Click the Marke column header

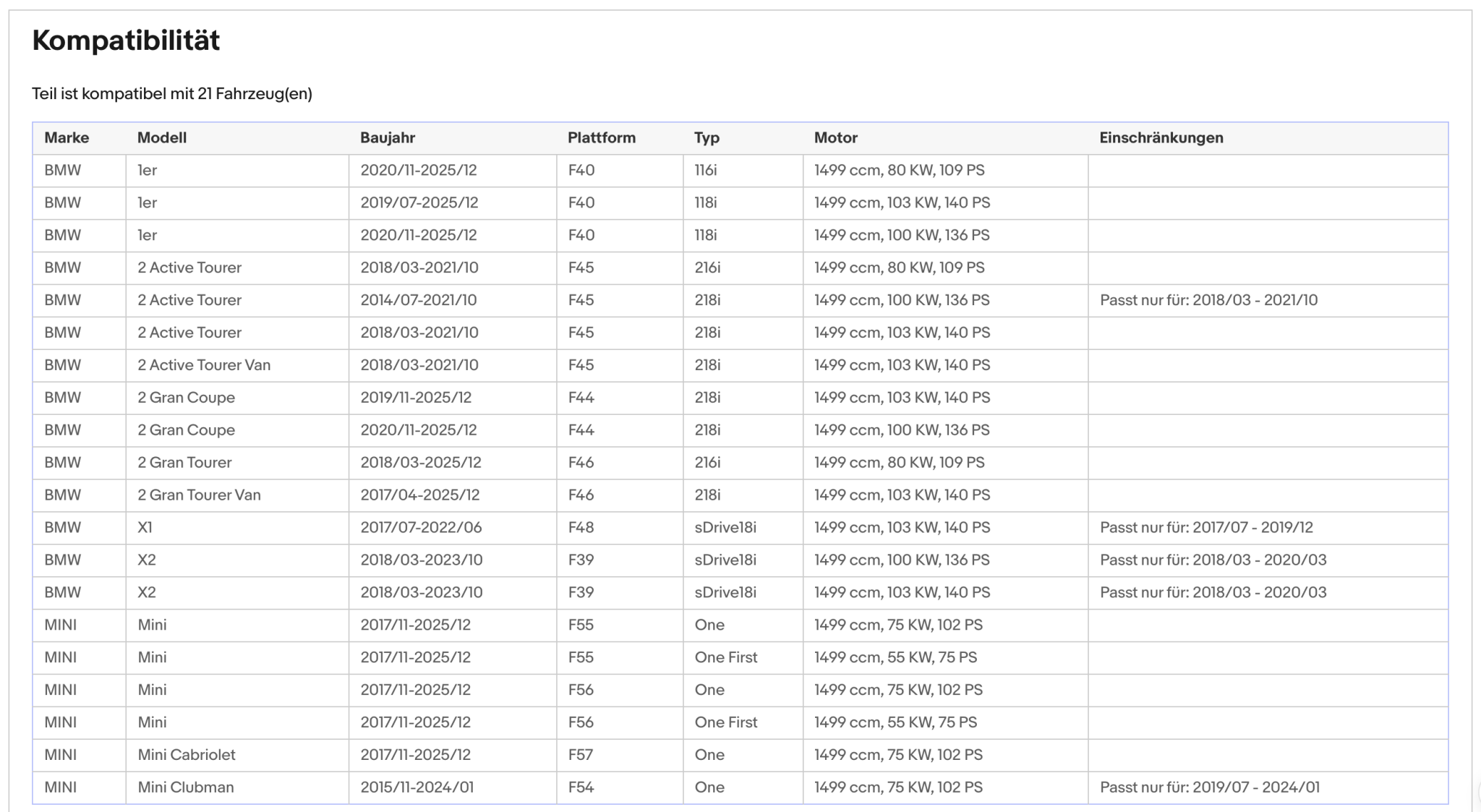67,137
